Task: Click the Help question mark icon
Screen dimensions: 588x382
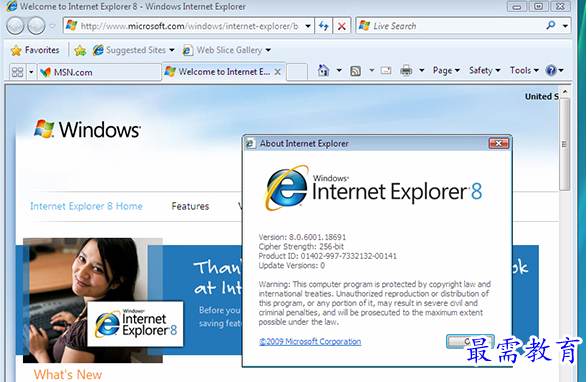Action: tap(551, 70)
